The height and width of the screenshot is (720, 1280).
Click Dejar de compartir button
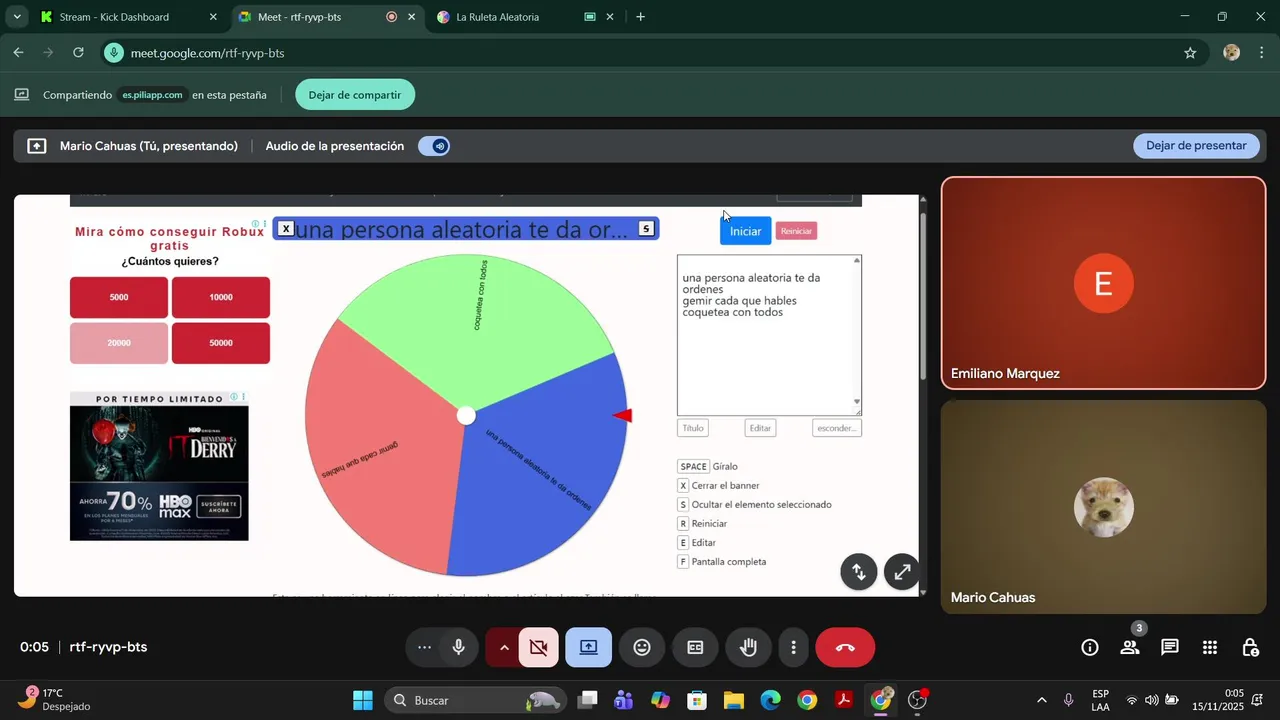pyautogui.click(x=355, y=95)
